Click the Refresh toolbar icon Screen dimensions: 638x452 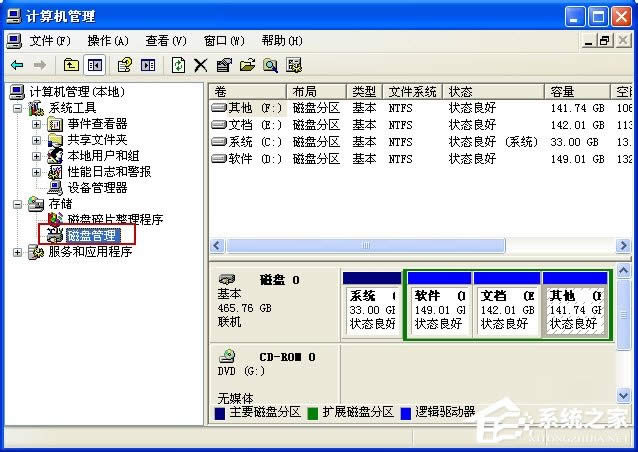[x=178, y=65]
